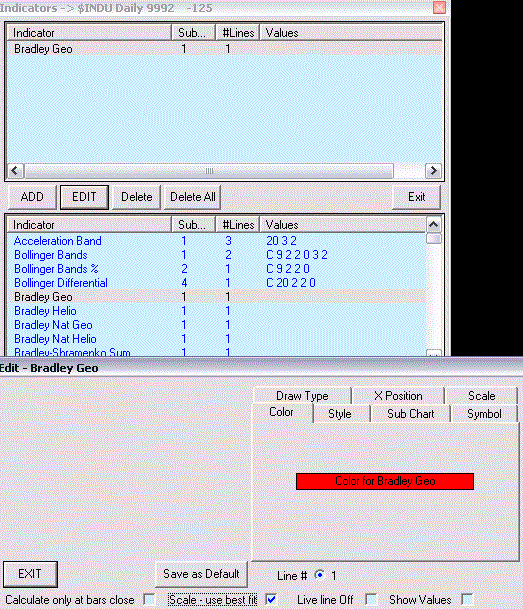Viewport: 523px width, 609px height.
Task: Close the Indicators window with red X
Action: [x=439, y=7]
